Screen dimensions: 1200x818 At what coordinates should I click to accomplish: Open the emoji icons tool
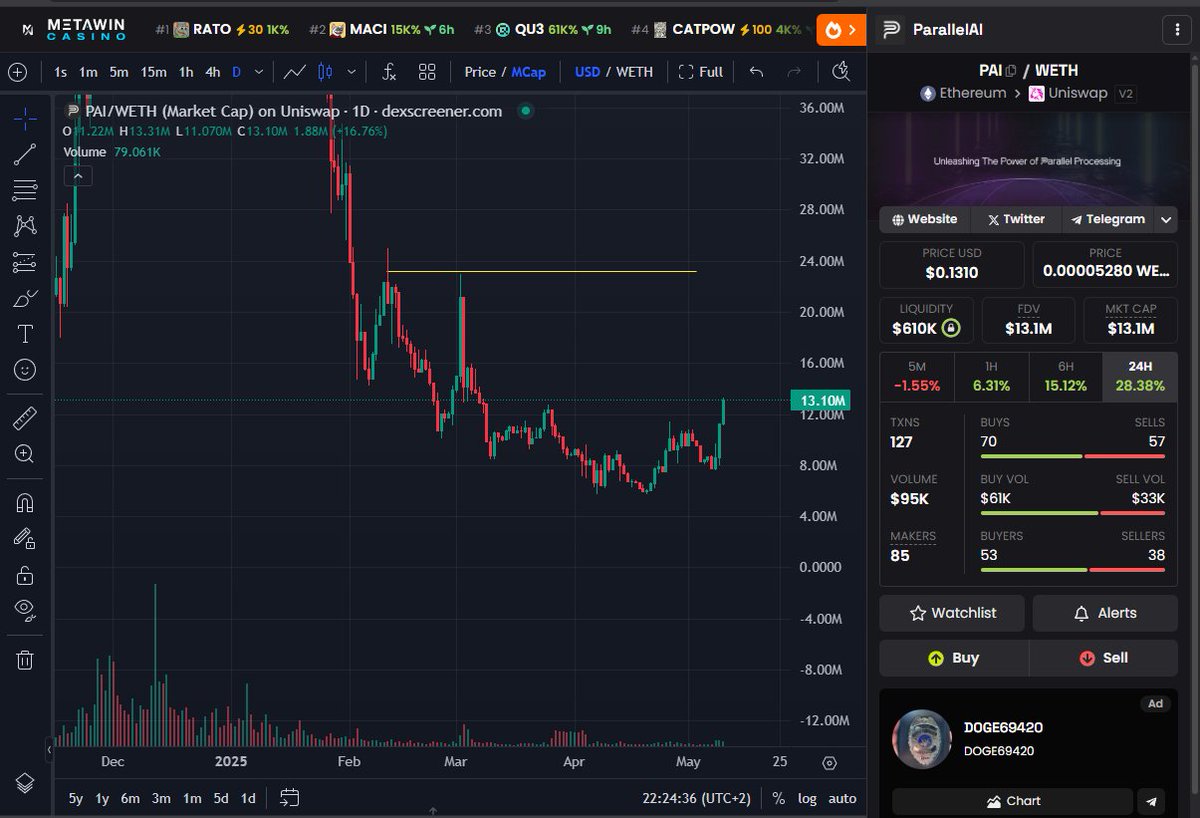(25, 370)
